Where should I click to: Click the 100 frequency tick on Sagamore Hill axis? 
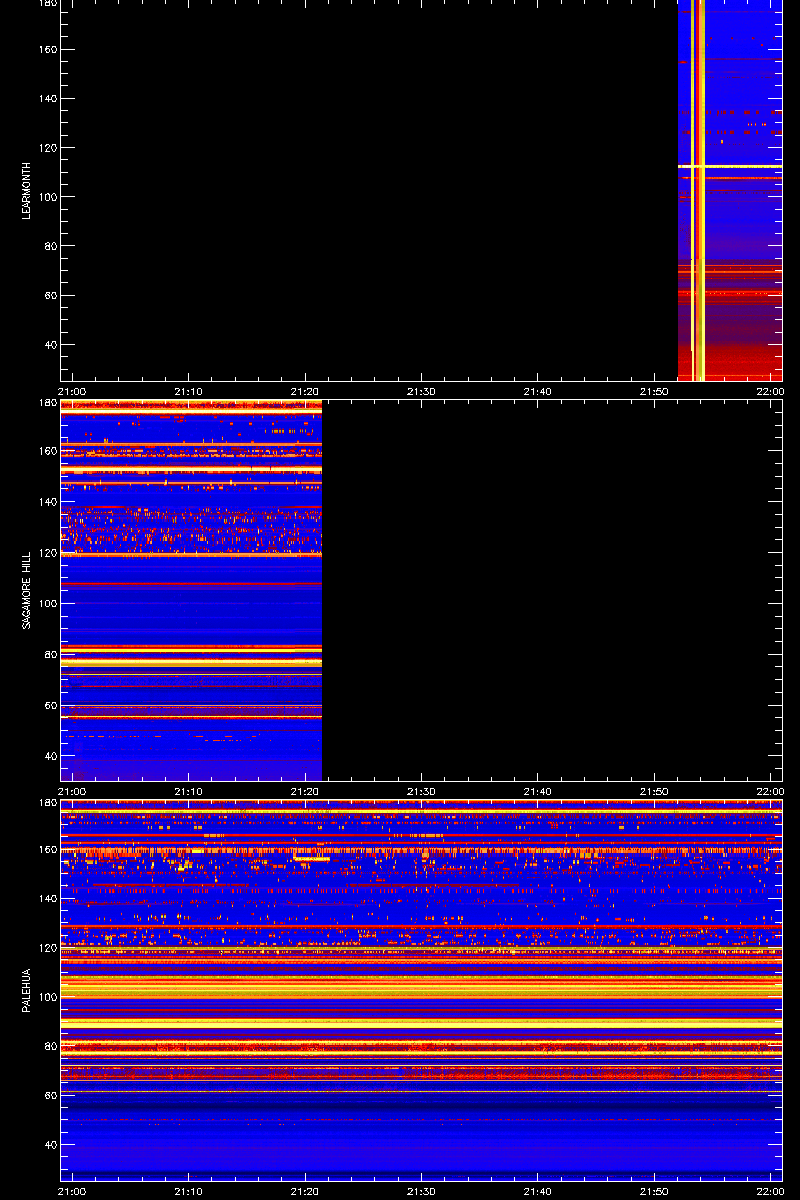point(47,604)
